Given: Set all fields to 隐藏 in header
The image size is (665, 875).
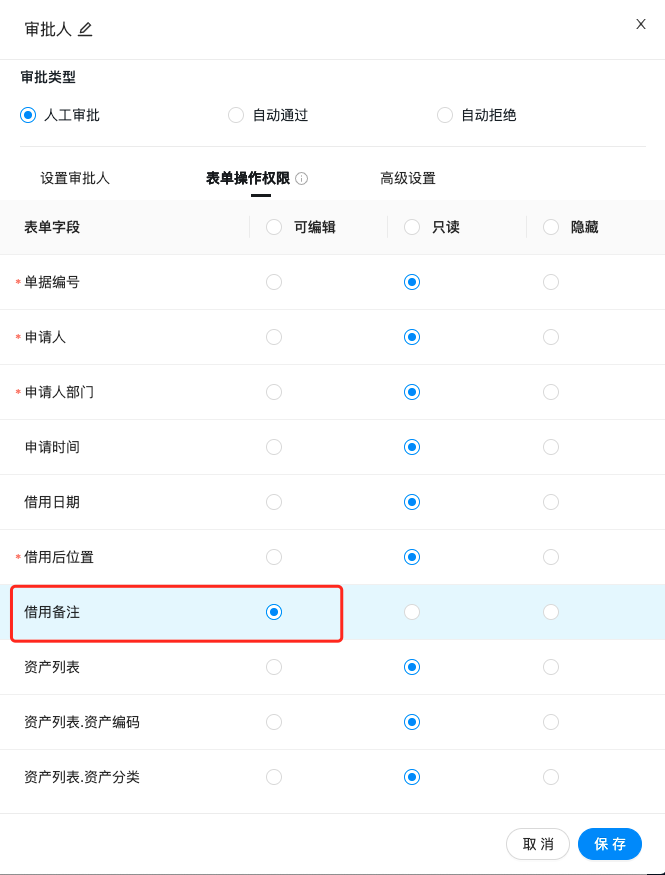Looking at the screenshot, I should 551,227.
